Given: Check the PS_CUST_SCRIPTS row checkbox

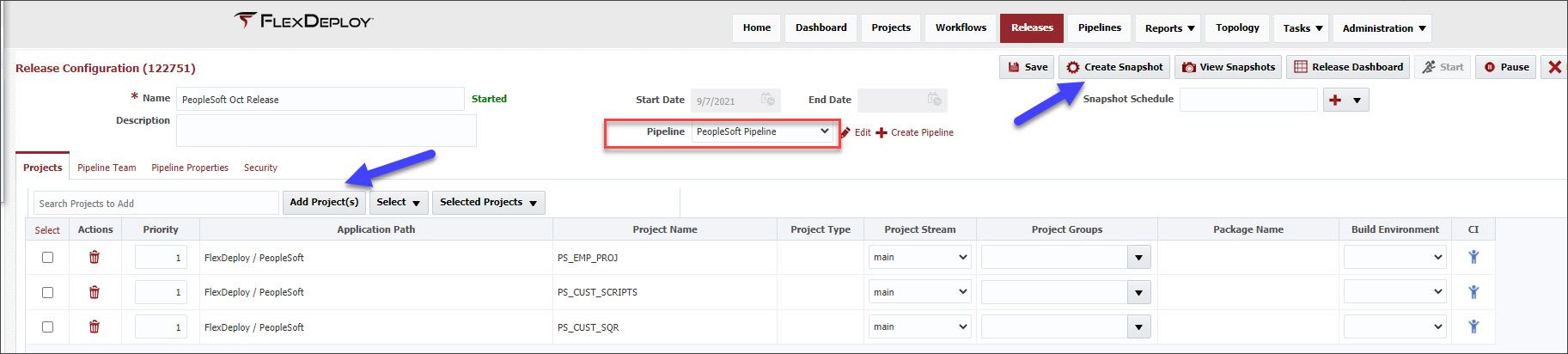Looking at the screenshot, I should (47, 292).
